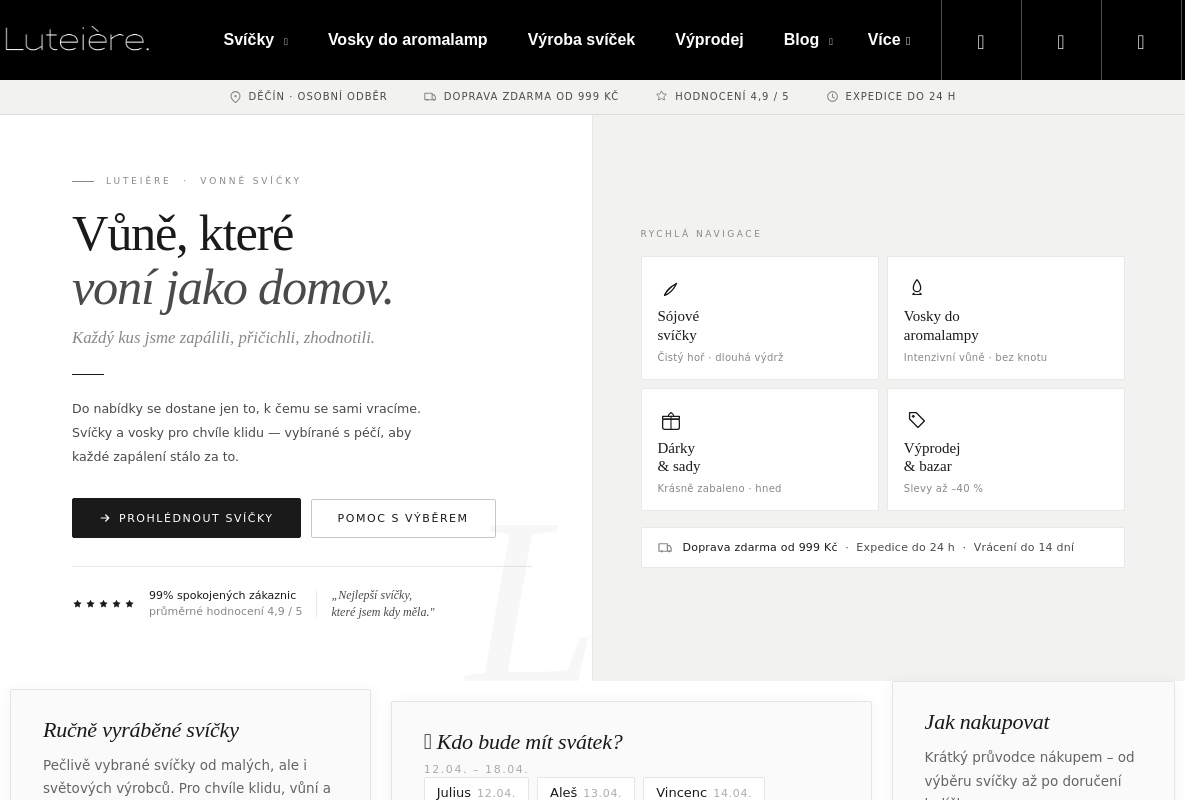Select Výprodej in the top navigation
Image resolution: width=1200 pixels, height=800 pixels.
coord(709,40)
